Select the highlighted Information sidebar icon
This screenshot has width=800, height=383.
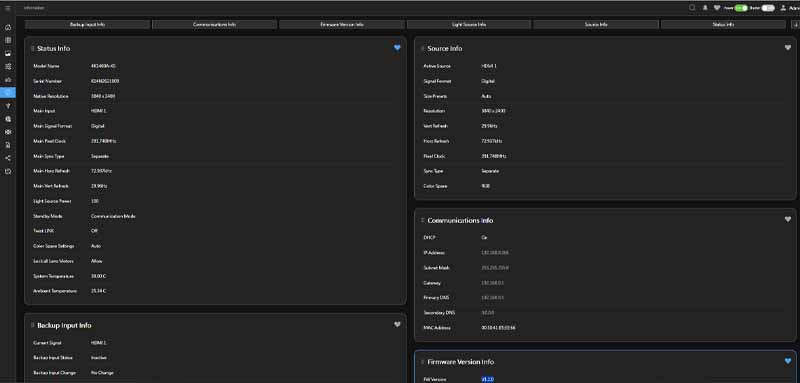pos(8,93)
